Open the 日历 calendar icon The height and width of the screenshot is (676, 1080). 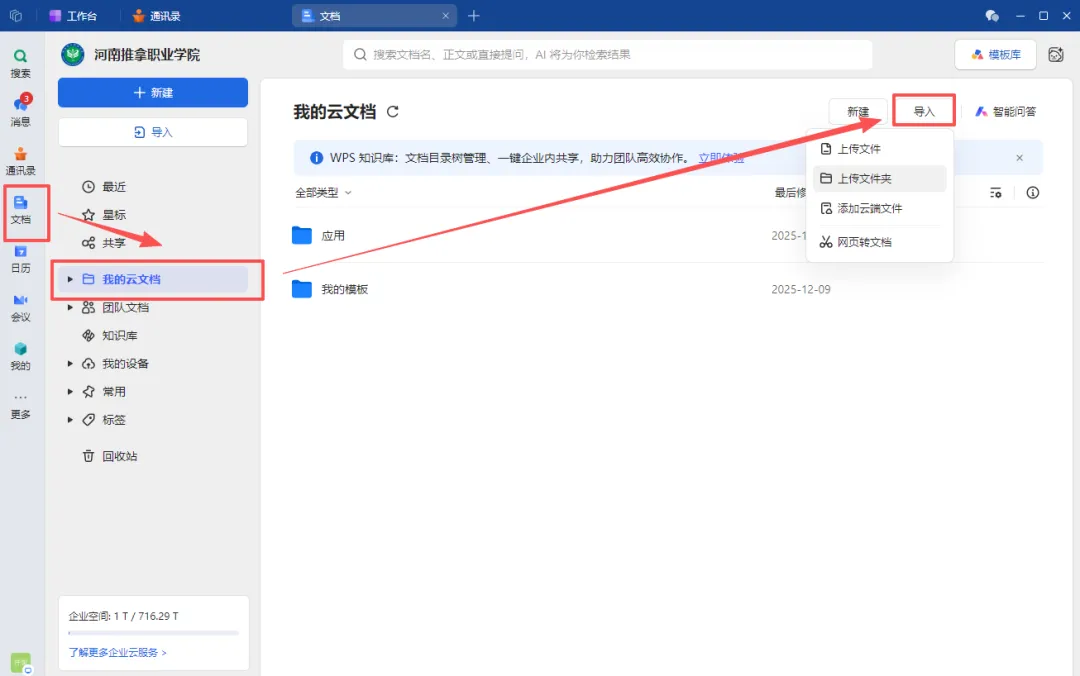21,259
